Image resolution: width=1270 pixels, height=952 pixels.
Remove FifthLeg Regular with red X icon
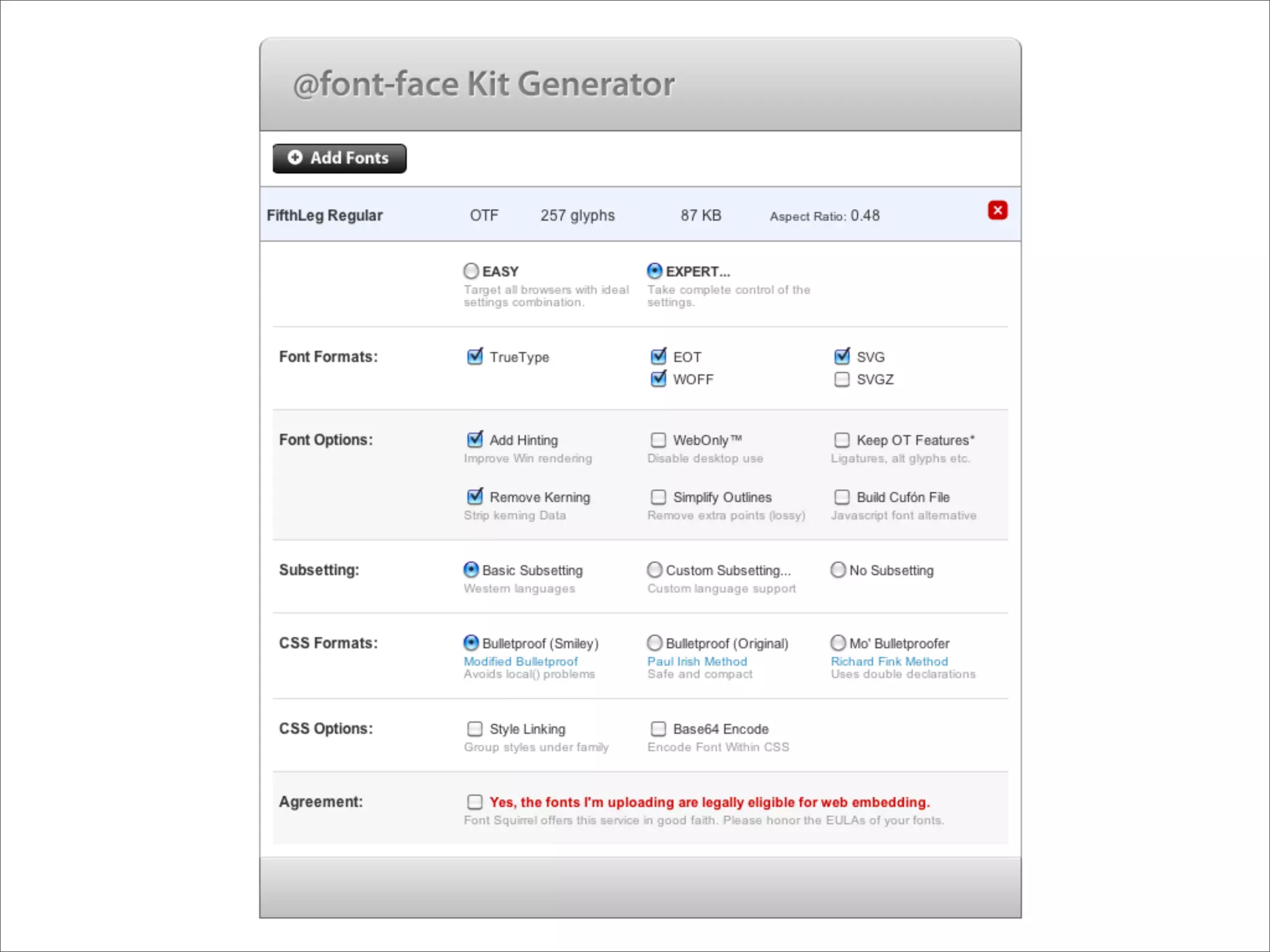coord(997,210)
